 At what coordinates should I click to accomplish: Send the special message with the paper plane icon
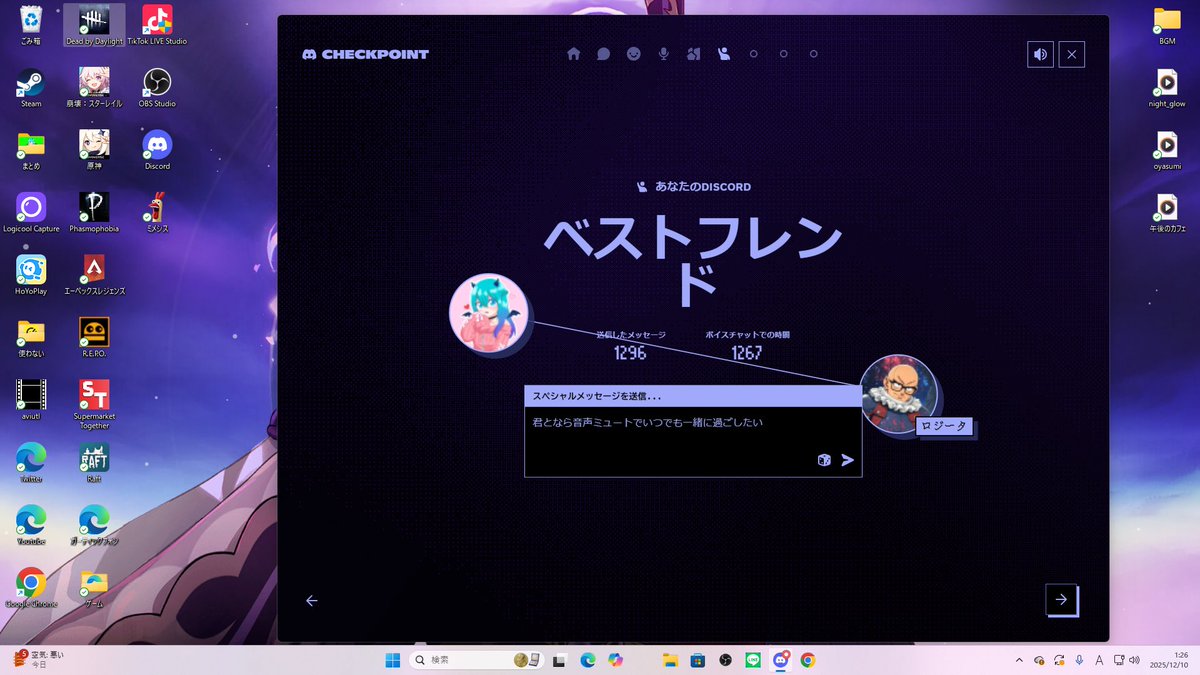848,460
